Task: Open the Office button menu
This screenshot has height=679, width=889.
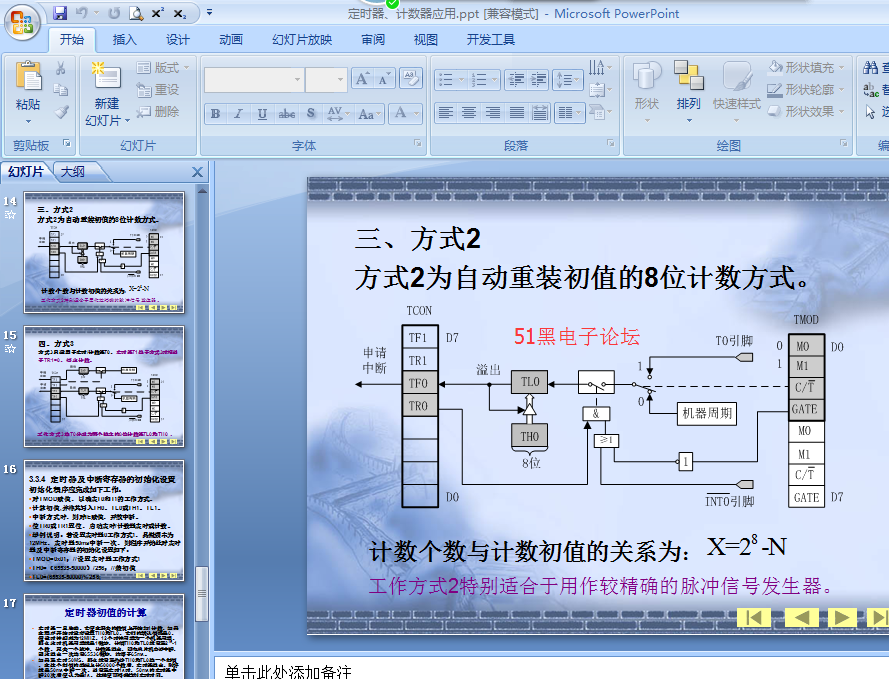Action: click(22, 23)
